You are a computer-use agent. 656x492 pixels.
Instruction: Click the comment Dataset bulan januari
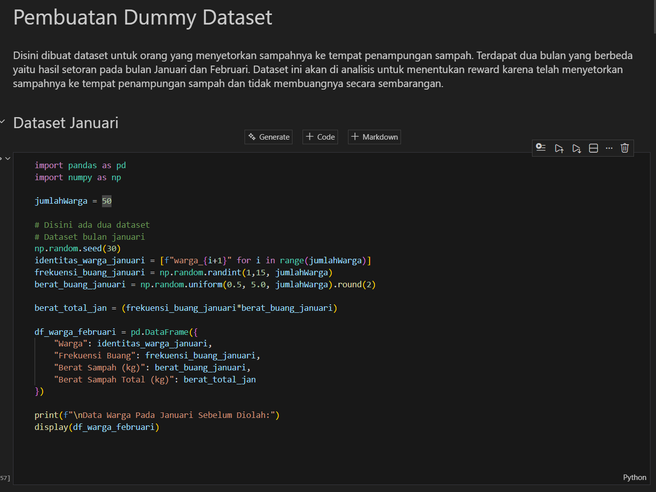click(x=90, y=237)
